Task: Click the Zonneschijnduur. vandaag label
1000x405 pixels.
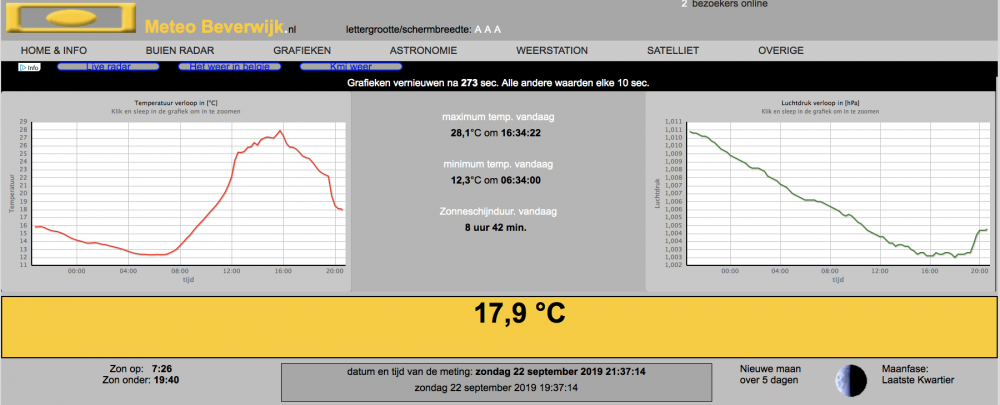Action: [498, 211]
